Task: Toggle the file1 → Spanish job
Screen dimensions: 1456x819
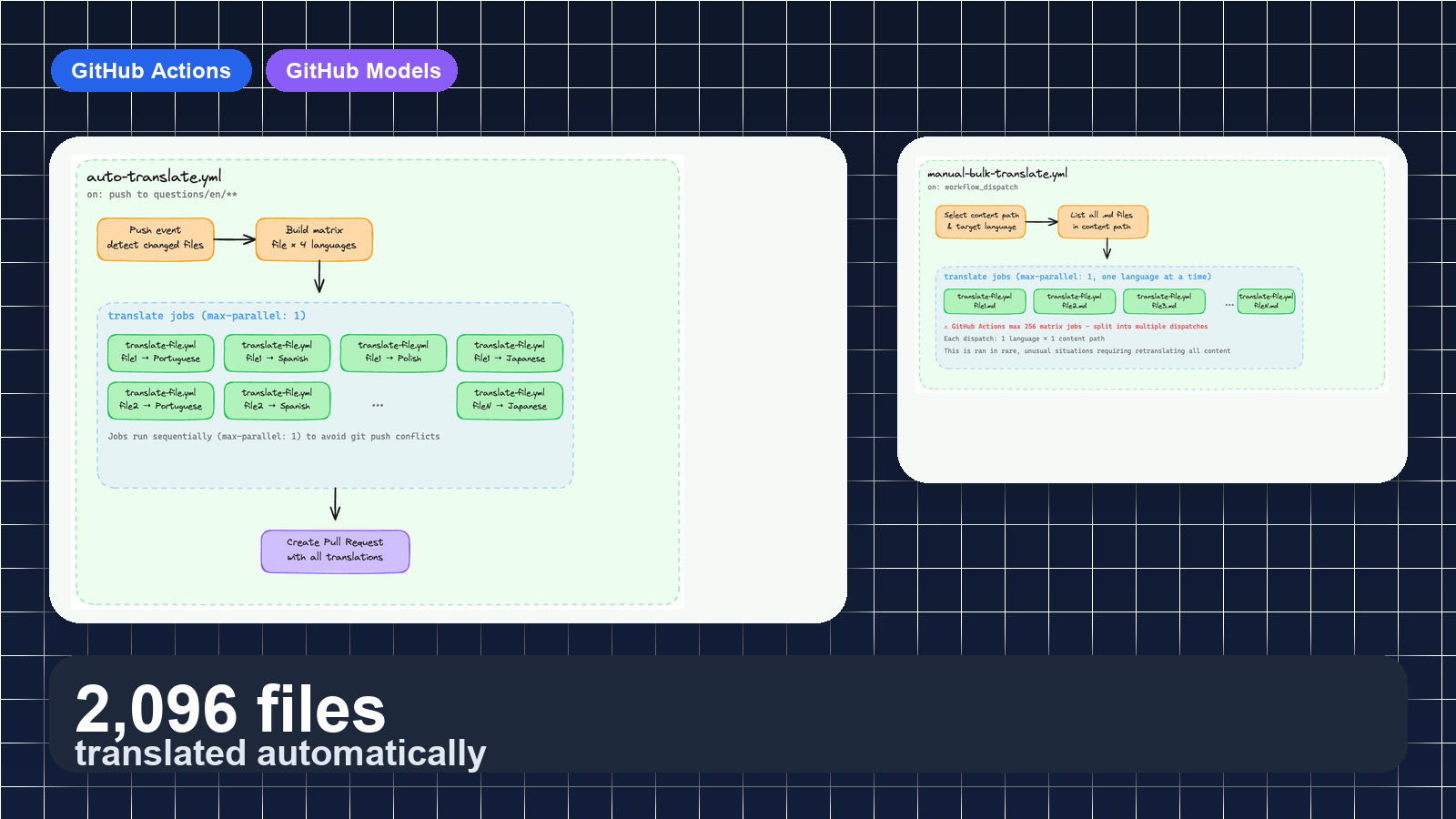Action: [277, 353]
